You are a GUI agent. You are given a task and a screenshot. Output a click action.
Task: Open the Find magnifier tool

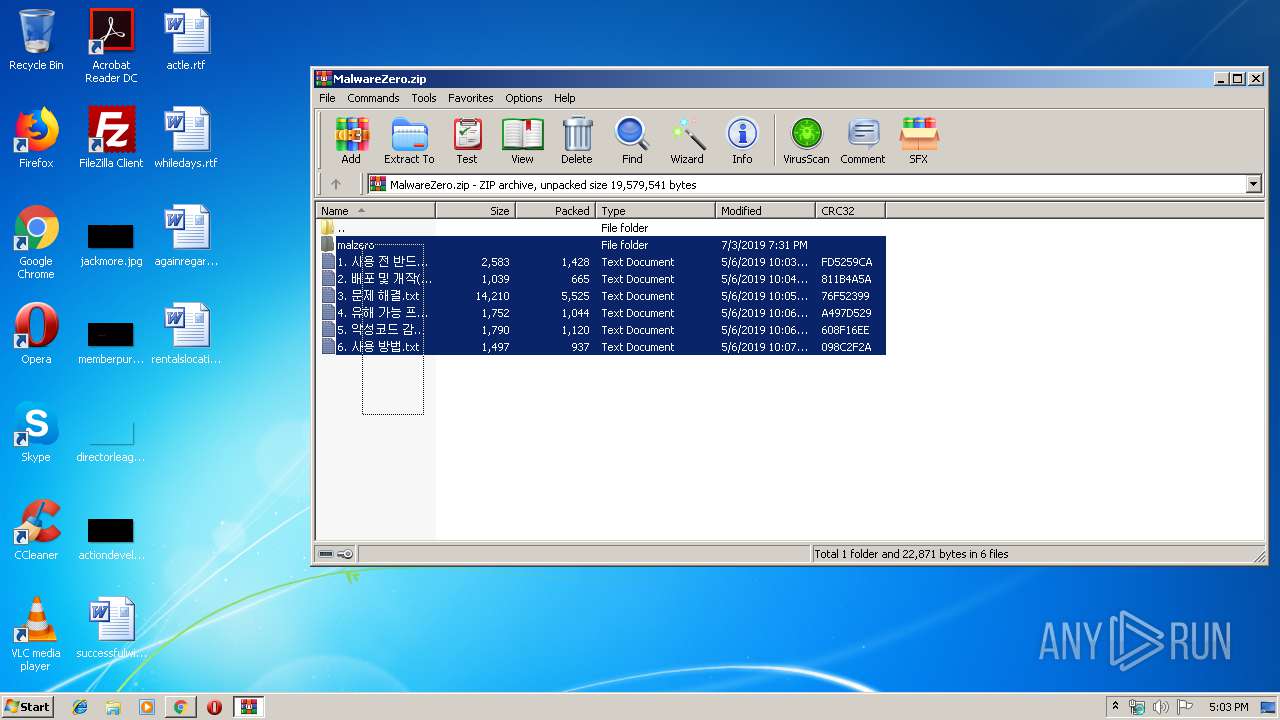click(x=632, y=140)
